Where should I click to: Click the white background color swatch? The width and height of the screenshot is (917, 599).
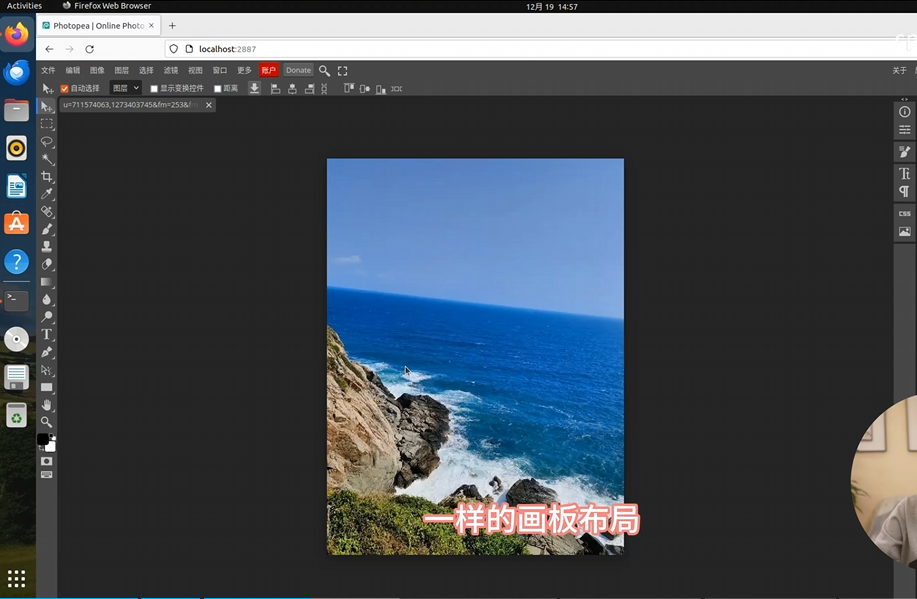pyautogui.click(x=51, y=446)
